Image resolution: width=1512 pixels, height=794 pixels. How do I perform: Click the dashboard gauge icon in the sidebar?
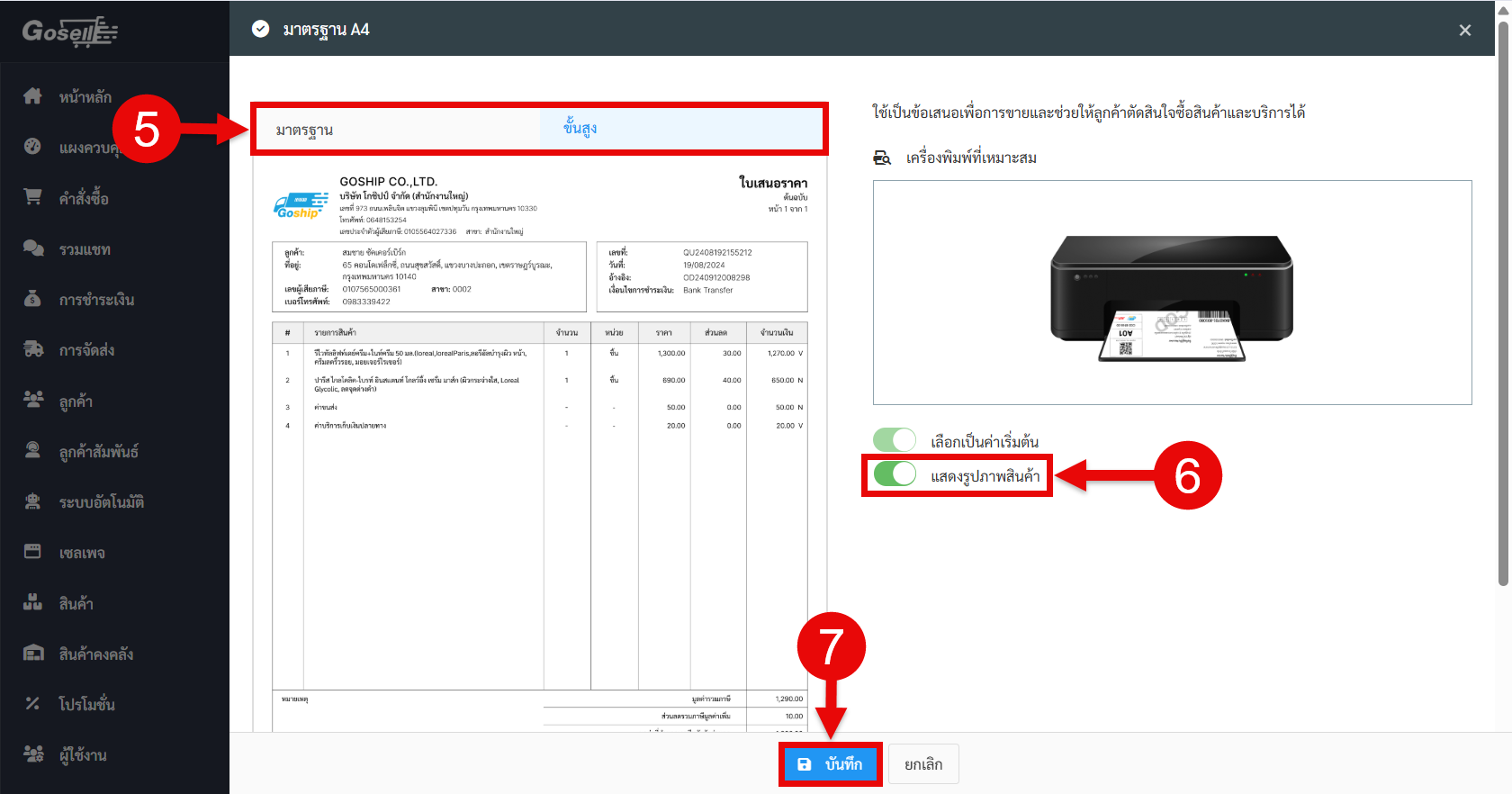pyautogui.click(x=32, y=146)
